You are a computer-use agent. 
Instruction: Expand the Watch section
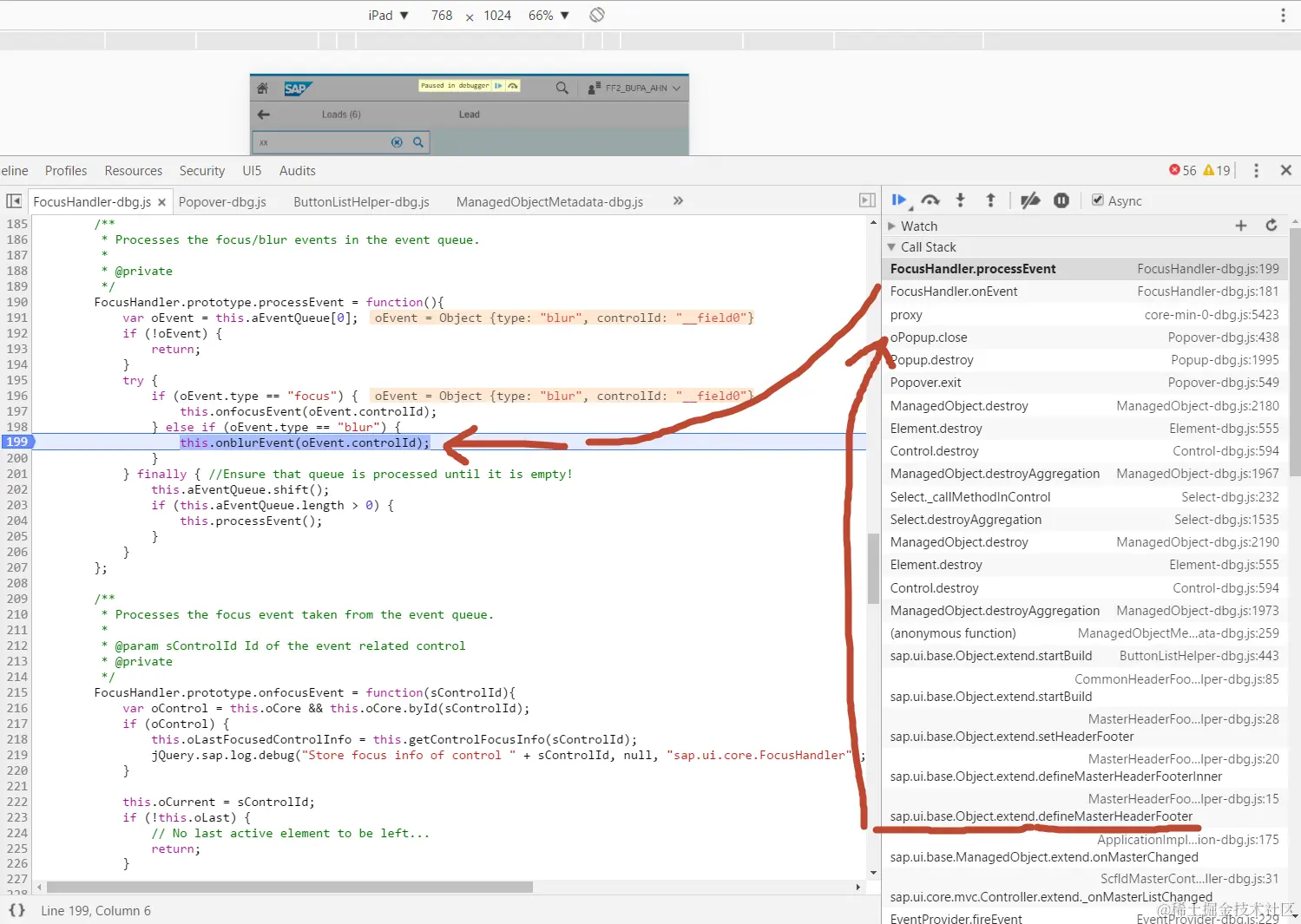(891, 226)
